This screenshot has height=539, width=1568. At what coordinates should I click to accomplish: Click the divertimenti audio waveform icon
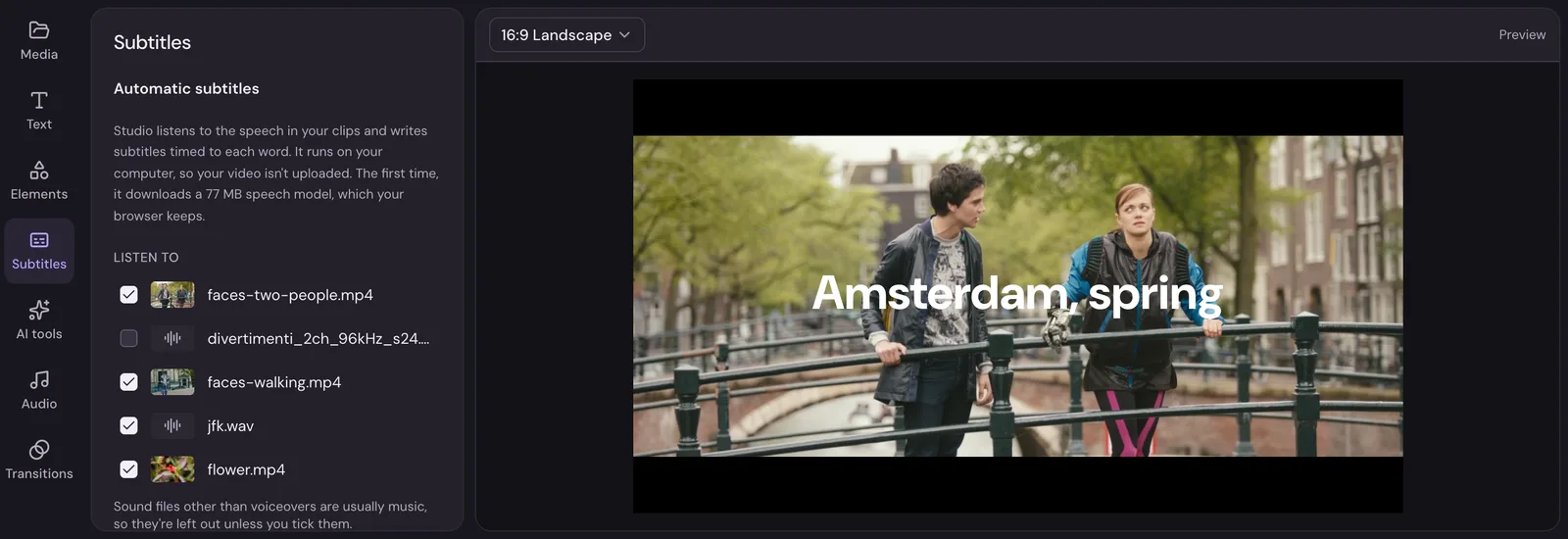click(x=172, y=338)
